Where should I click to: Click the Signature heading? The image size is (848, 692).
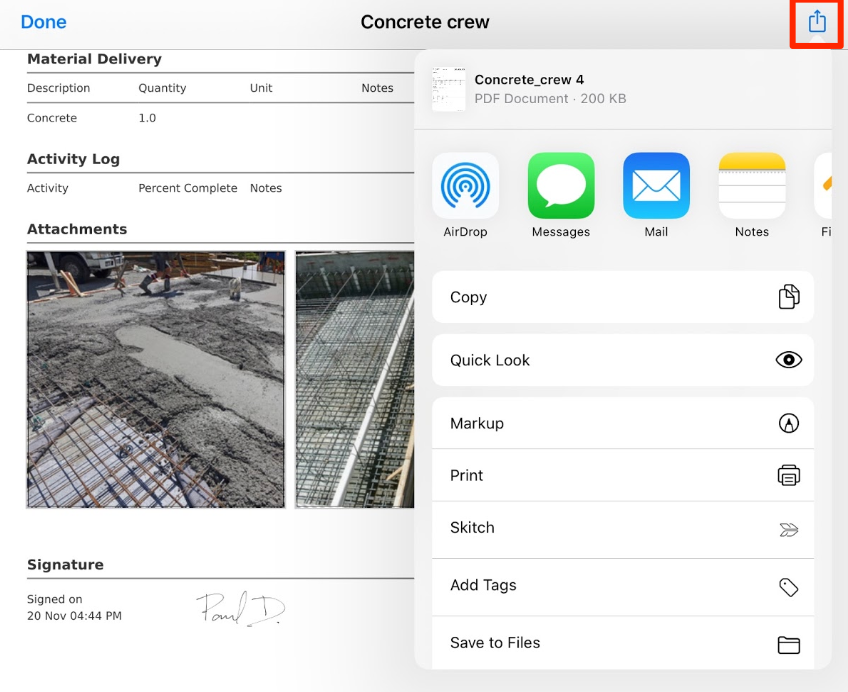tap(65, 564)
